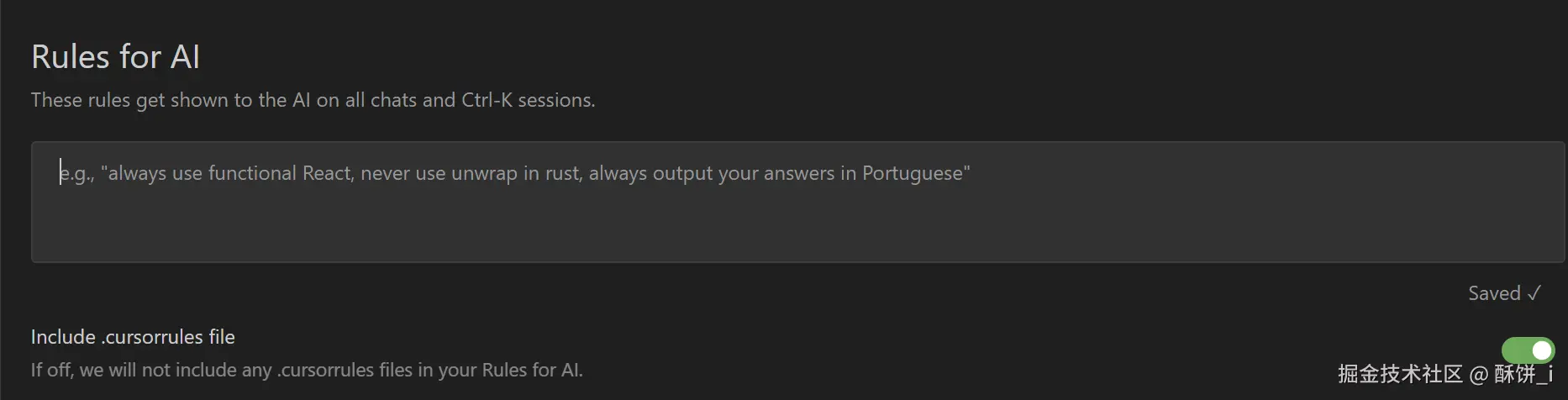
Task: Click the bottom border of the rules text area
Action: (x=798, y=262)
